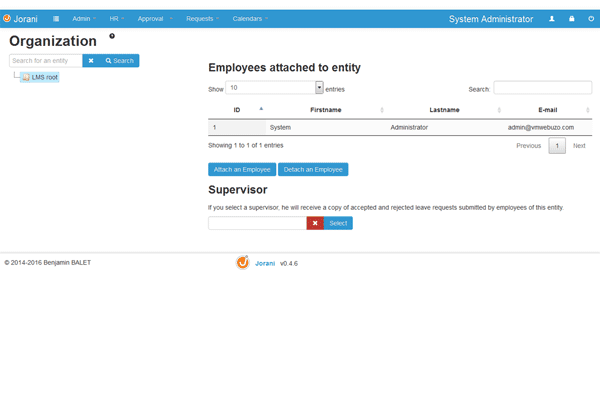Click the Jorani link in footer
Screen dimensions: 600x400
pos(263,263)
